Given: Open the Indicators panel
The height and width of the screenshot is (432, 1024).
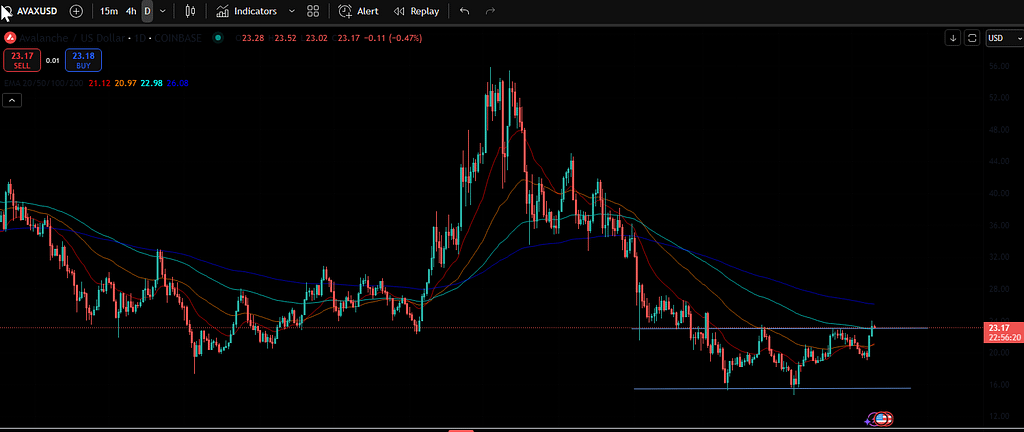Looking at the screenshot, I should point(247,11).
